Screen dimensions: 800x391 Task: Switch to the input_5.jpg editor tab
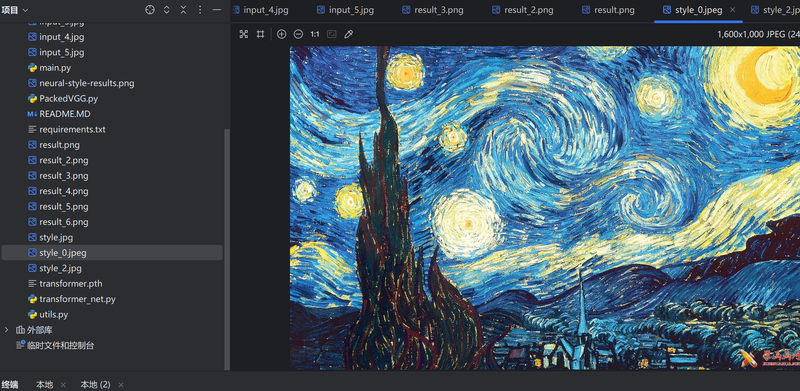(x=345, y=10)
